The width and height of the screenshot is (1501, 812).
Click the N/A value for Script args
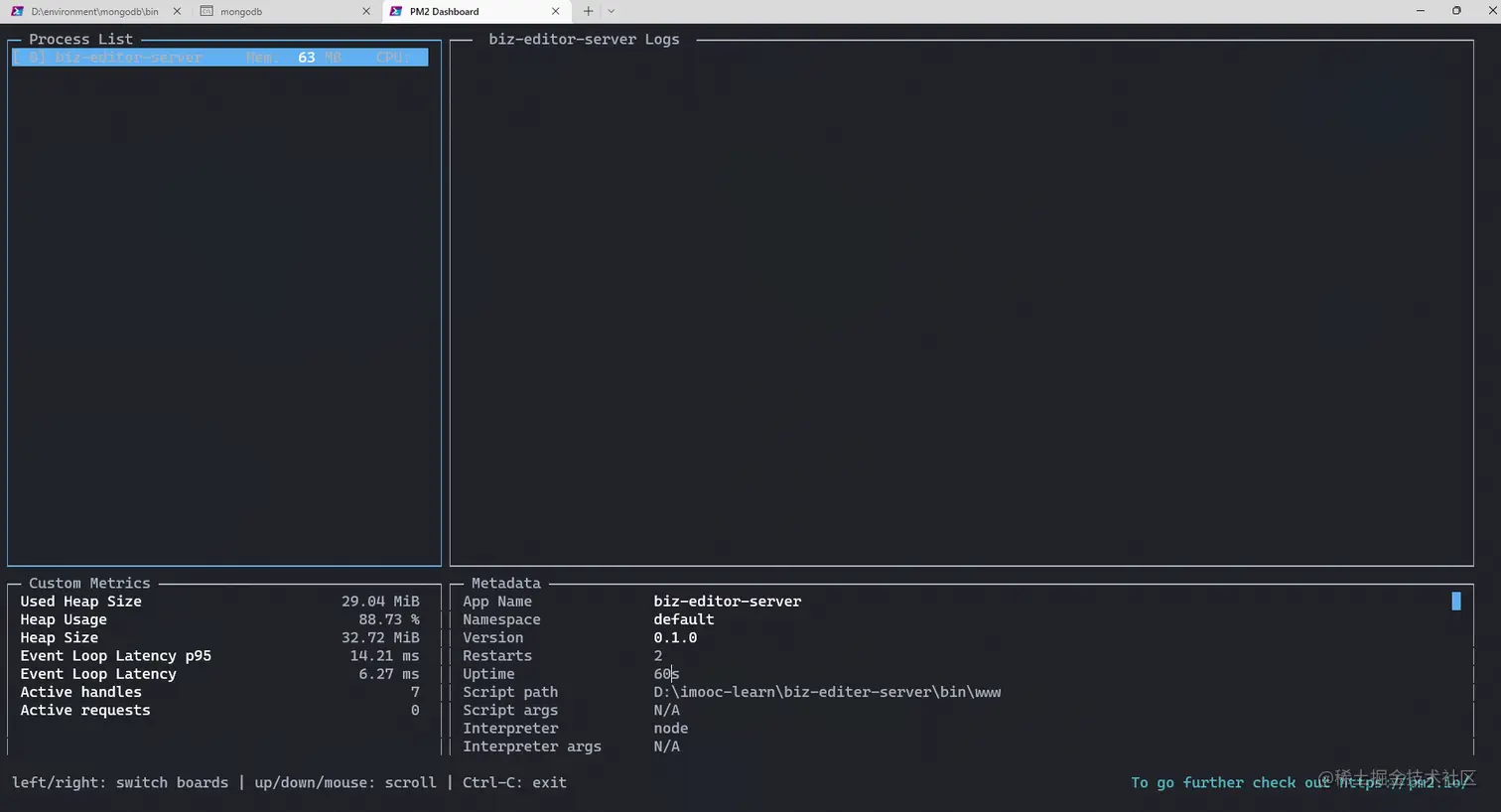667,710
